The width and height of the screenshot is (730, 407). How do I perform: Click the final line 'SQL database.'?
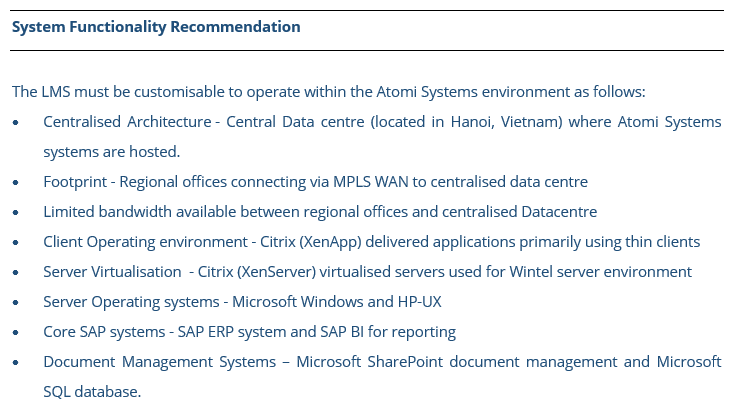point(92,392)
